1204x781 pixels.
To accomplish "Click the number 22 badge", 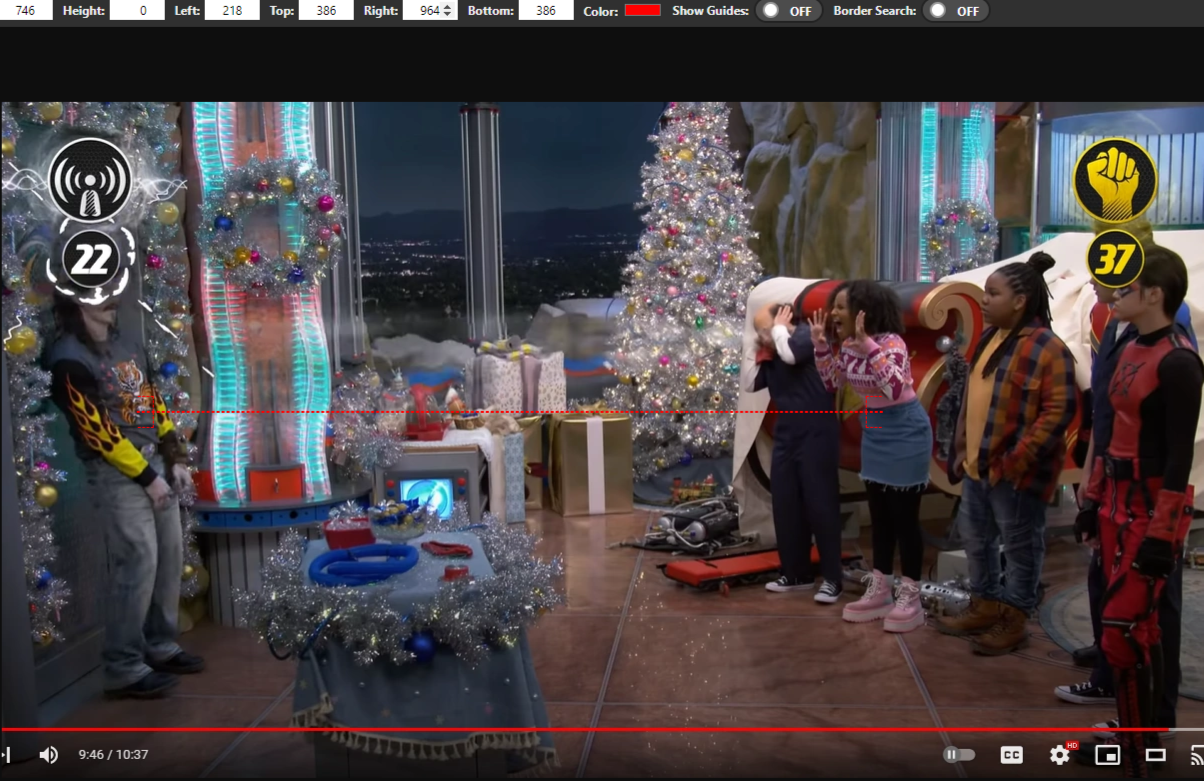I will 90,261.
